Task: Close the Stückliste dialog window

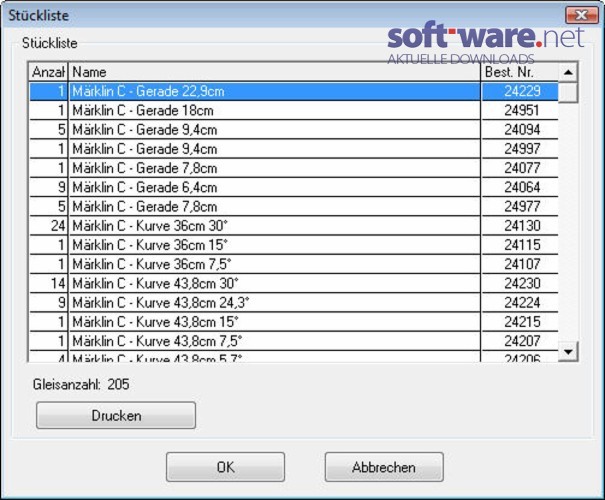Action: (581, 15)
